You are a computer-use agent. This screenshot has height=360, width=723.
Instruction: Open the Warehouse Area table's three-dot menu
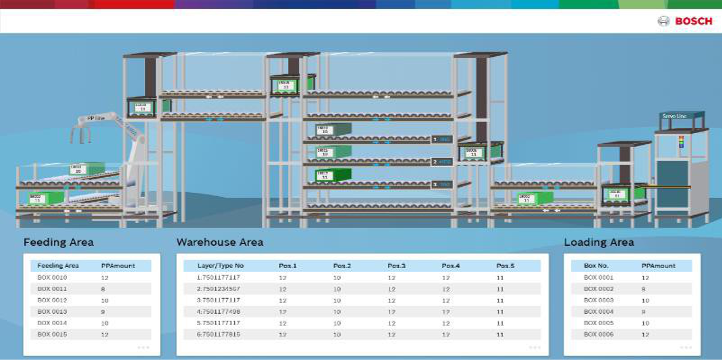pyautogui.click(x=535, y=347)
